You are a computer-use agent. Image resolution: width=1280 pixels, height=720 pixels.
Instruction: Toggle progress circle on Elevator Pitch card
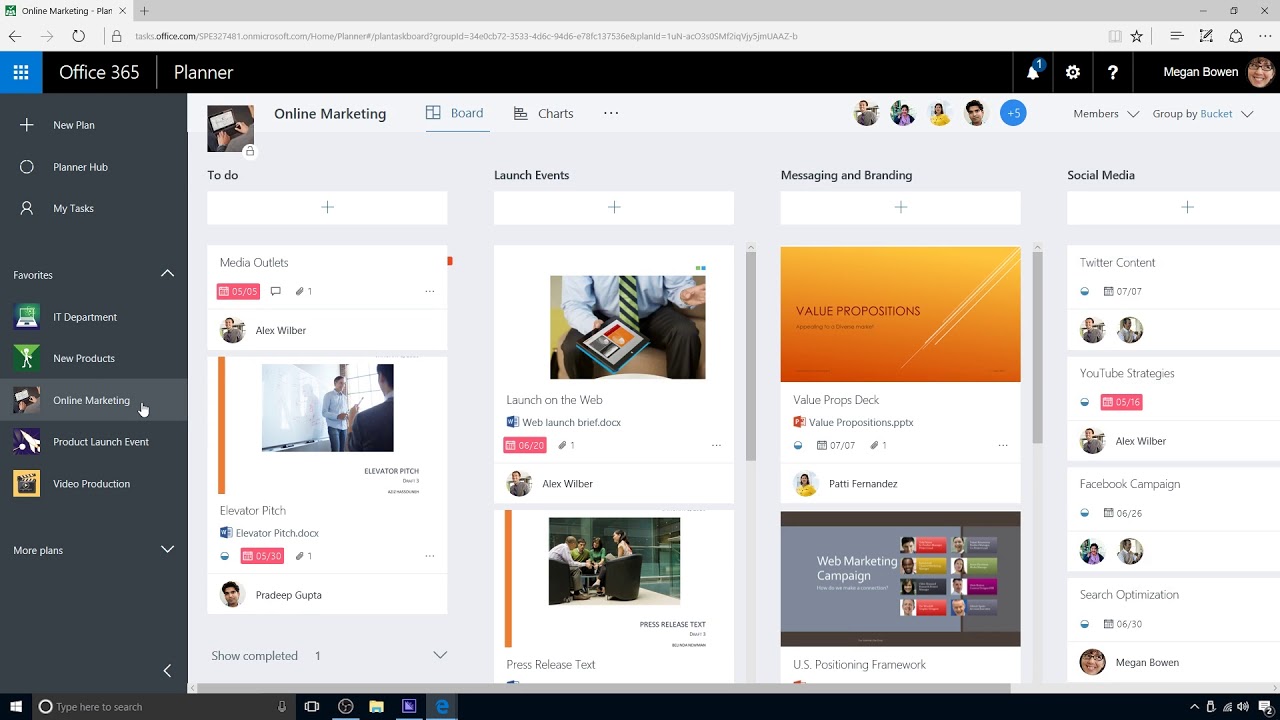[225, 556]
